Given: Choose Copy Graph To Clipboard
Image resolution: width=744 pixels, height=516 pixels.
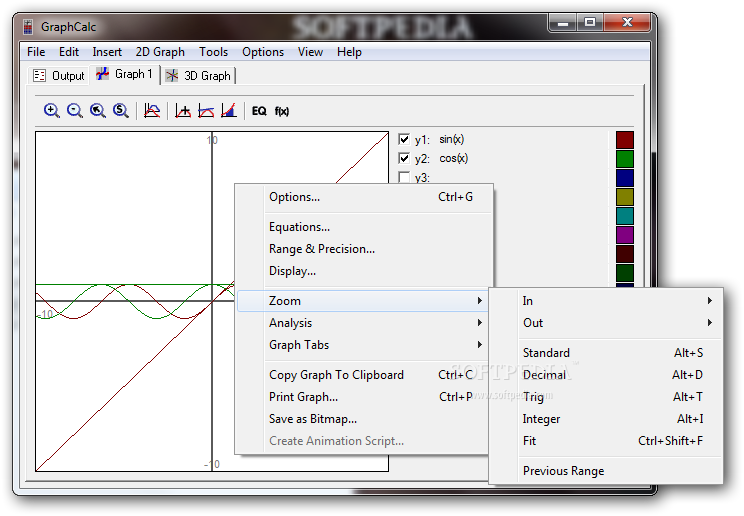Looking at the screenshot, I should coord(362,375).
